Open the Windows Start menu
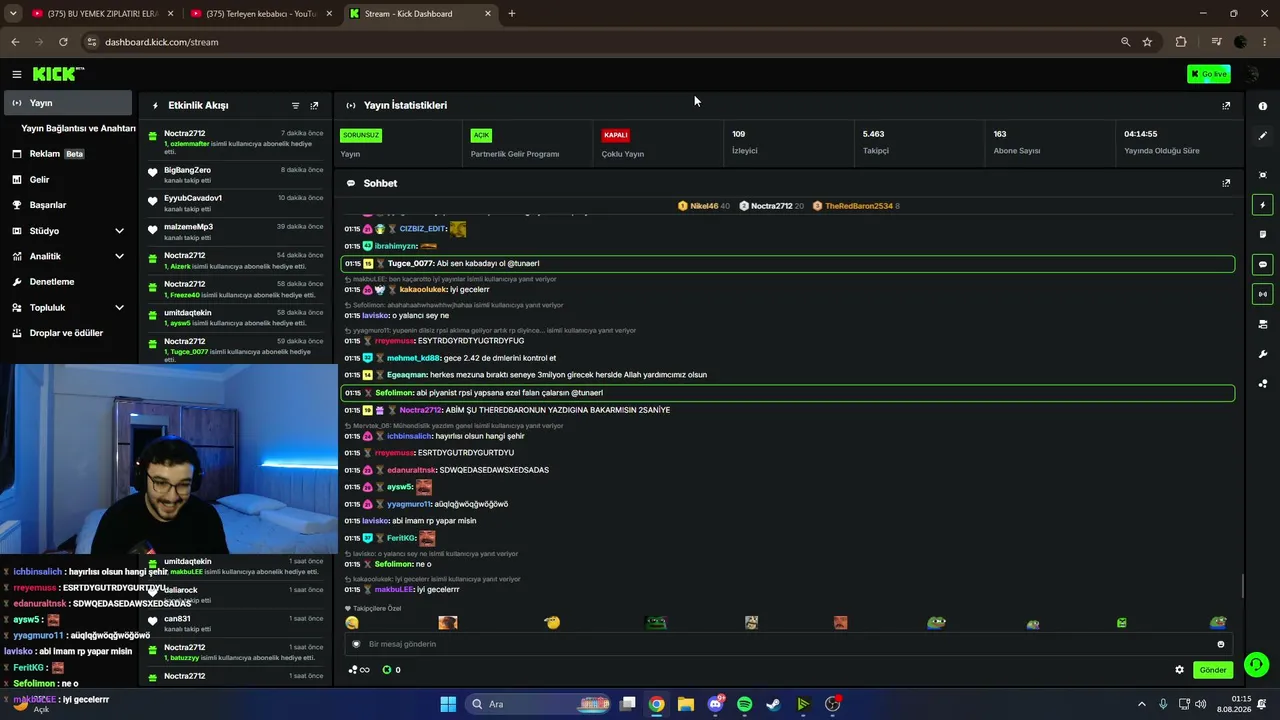Image resolution: width=1280 pixels, height=720 pixels. click(x=448, y=704)
